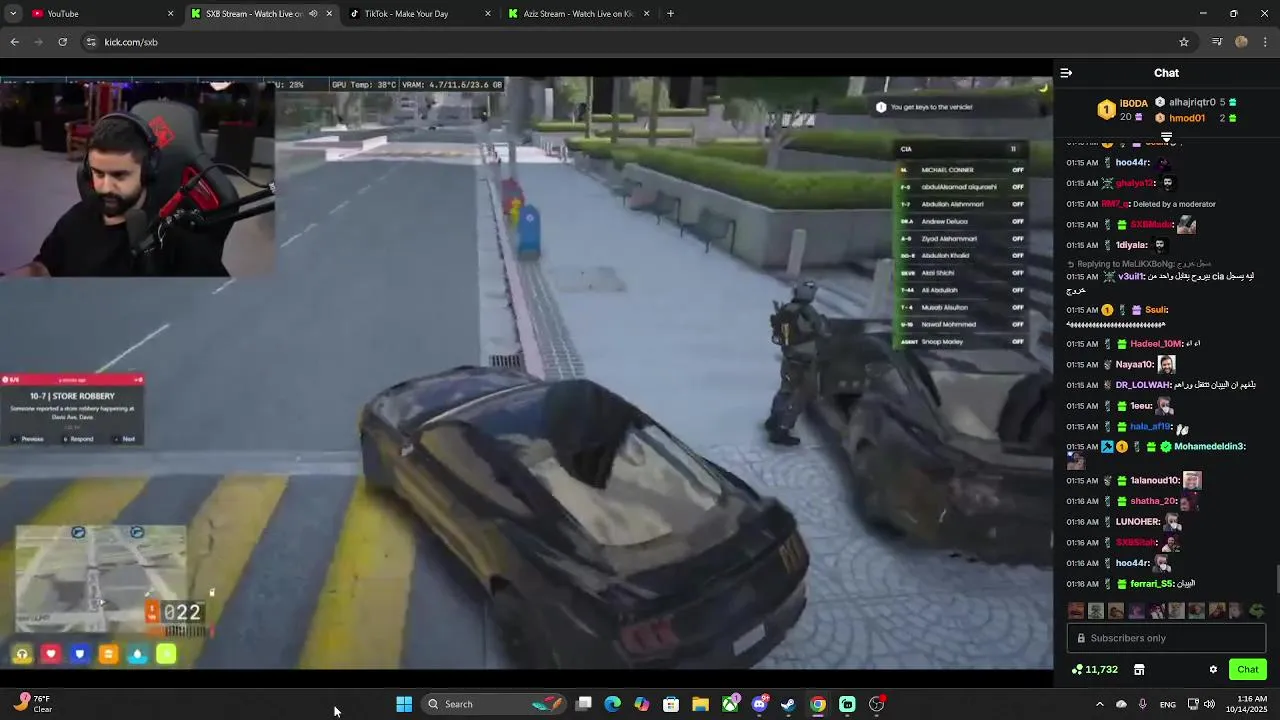Open Microsoft Store from the taskbar
The width and height of the screenshot is (1280, 720).
[671, 704]
